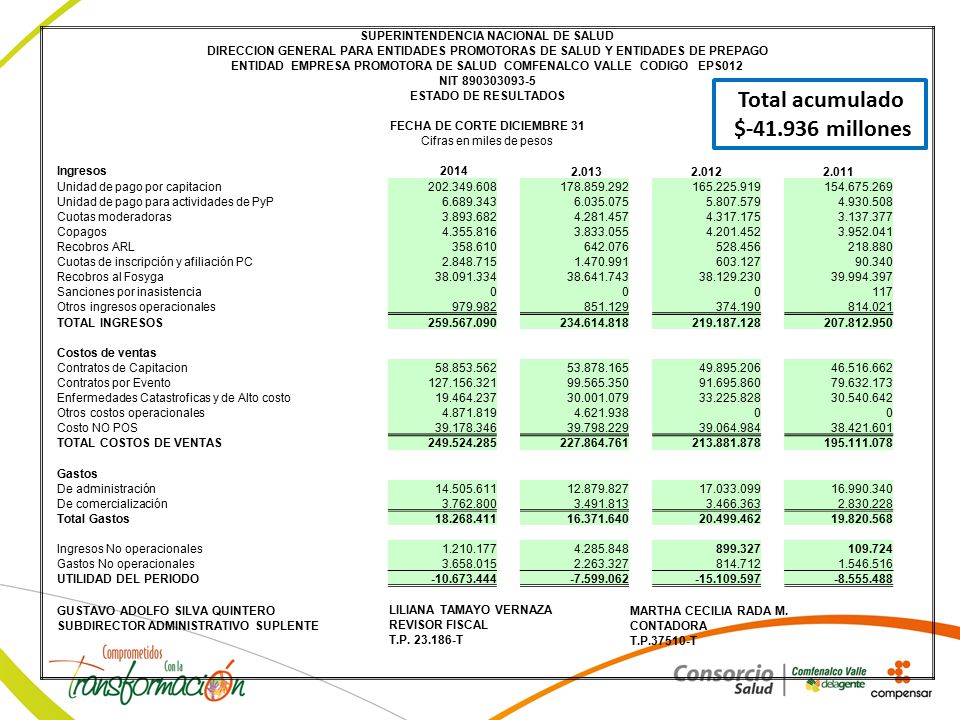Select 'UTILIDAD DEL PERIODO' row label
Image resolution: width=960 pixels, height=720 pixels.
(127, 579)
